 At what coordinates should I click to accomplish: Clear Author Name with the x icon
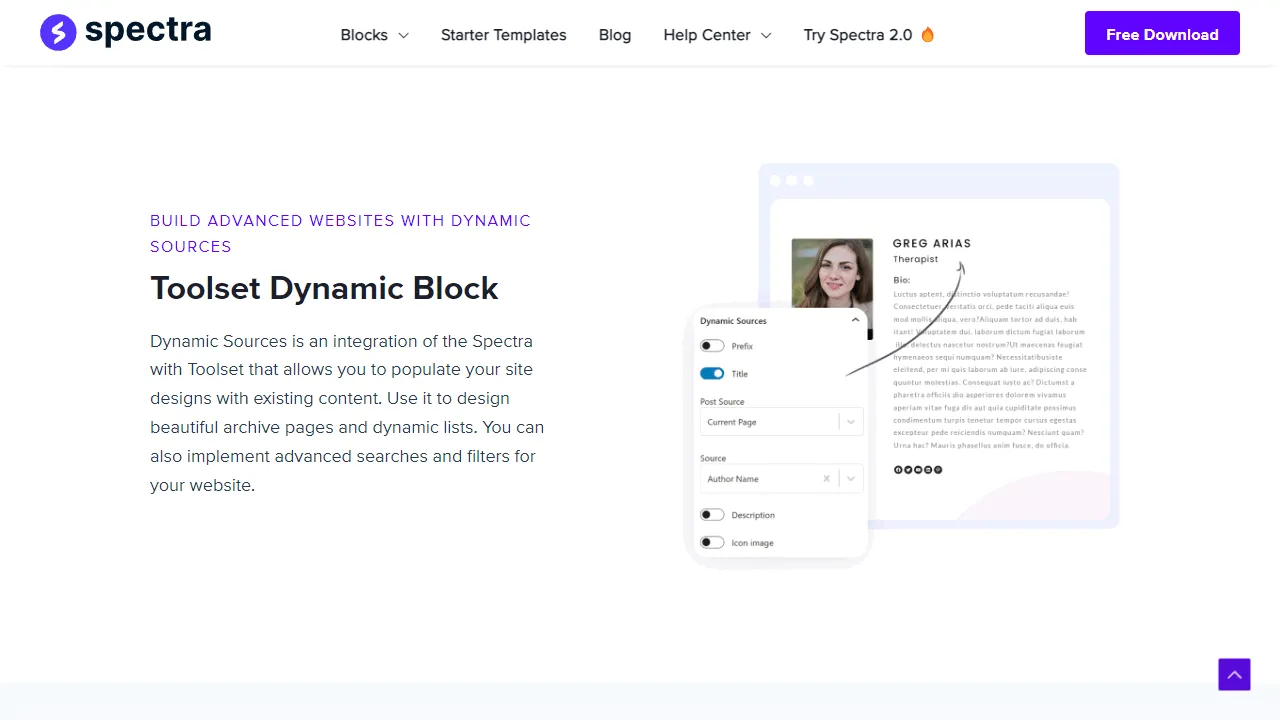pyautogui.click(x=826, y=479)
